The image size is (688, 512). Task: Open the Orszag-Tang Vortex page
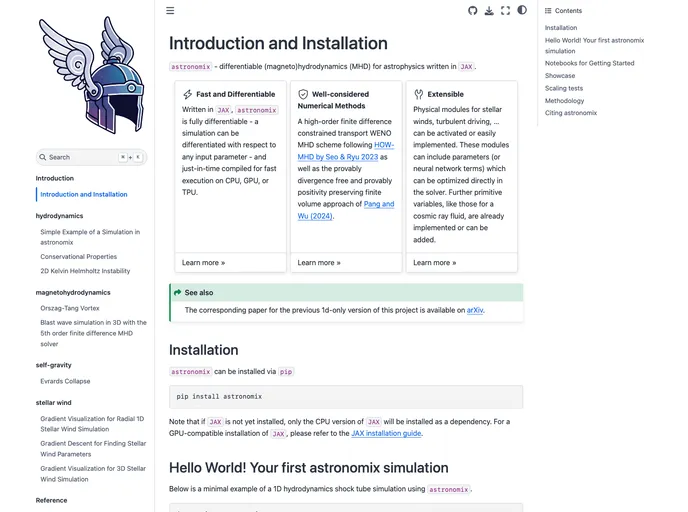click(x=70, y=308)
